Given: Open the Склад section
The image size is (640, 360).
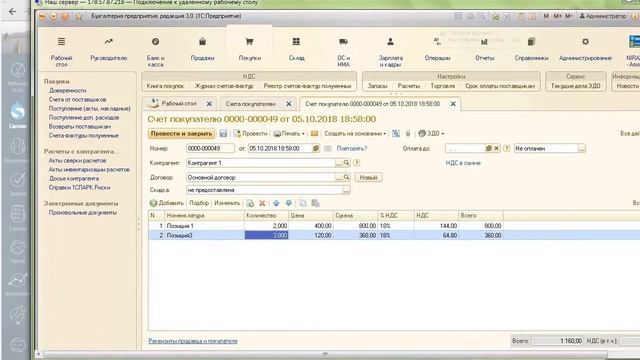Looking at the screenshot, I should click(x=296, y=49).
